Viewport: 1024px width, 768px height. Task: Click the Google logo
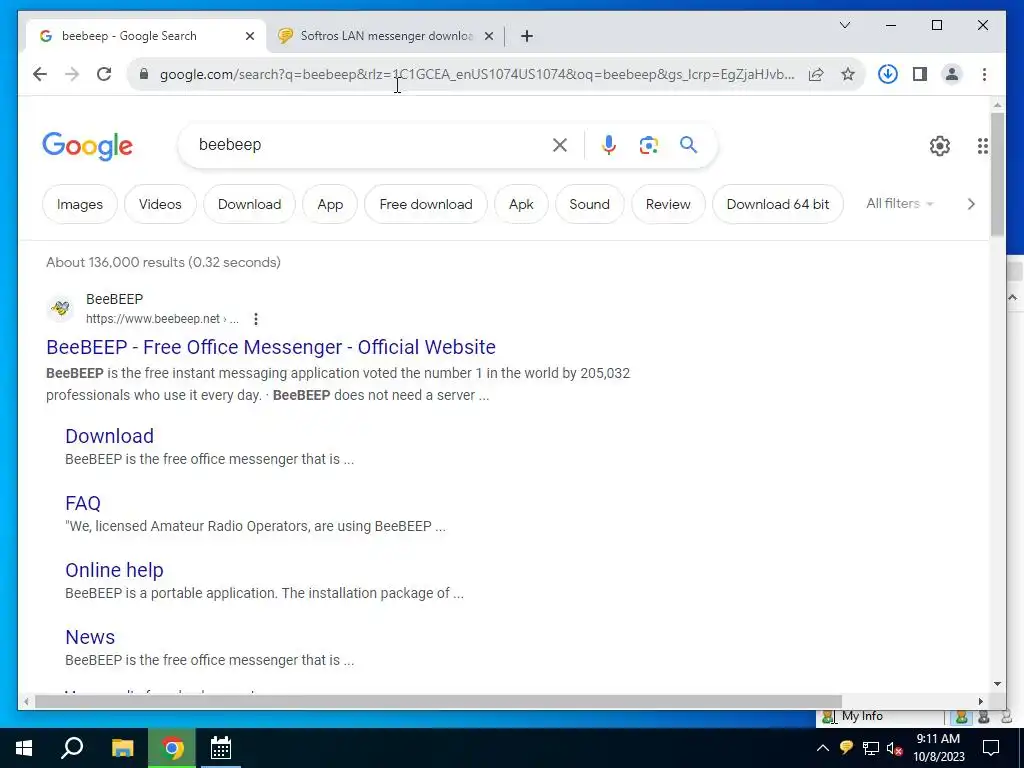(x=88, y=146)
